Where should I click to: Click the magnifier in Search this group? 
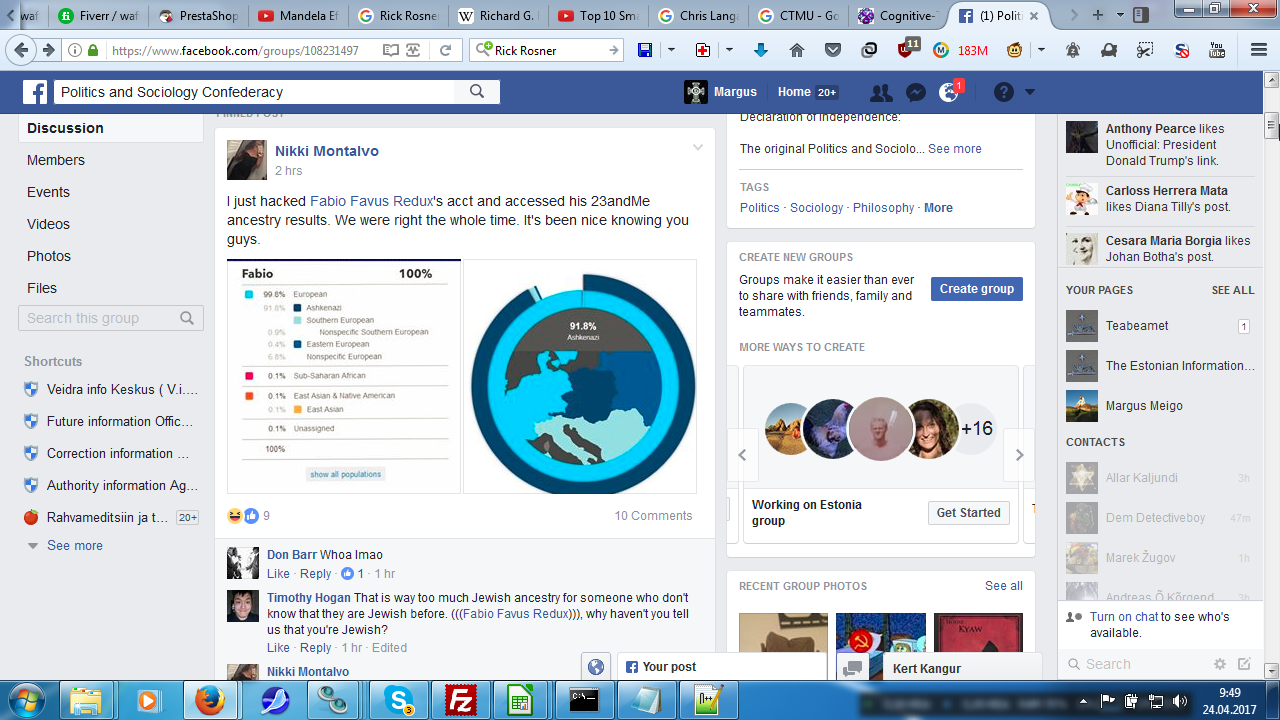tap(187, 318)
